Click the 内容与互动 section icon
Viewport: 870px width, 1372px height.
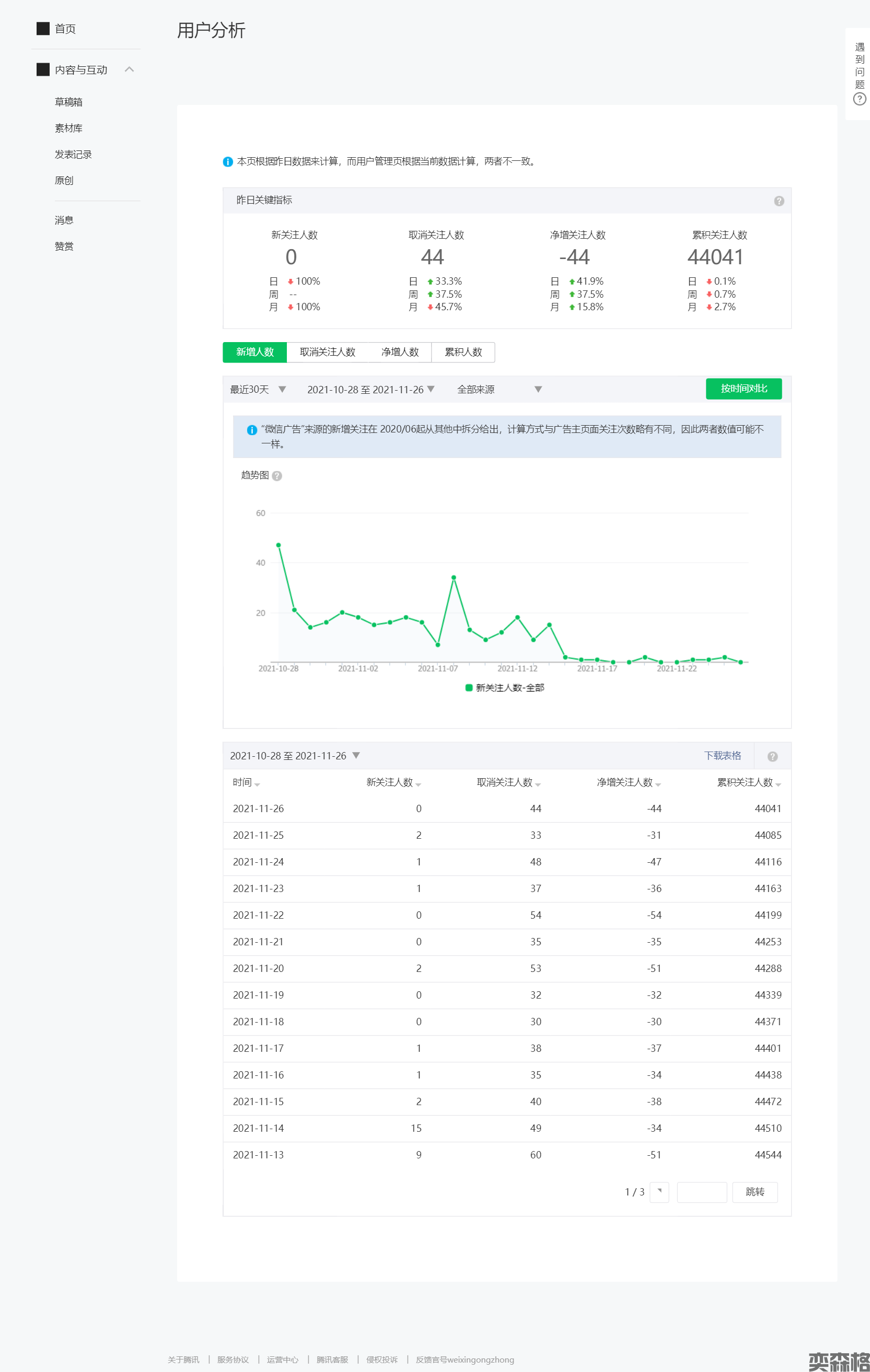click(x=43, y=69)
